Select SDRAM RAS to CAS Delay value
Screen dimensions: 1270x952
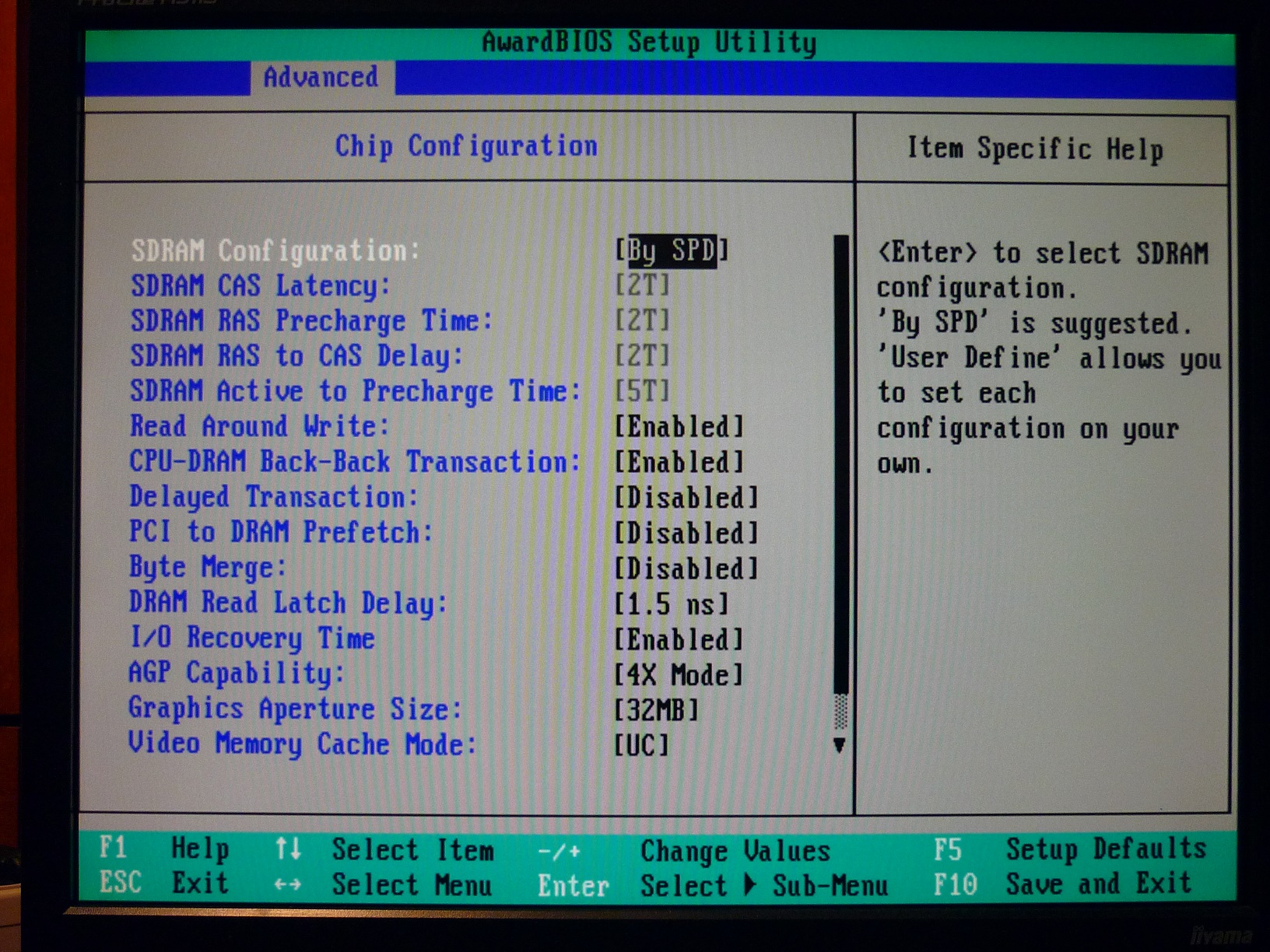click(x=642, y=355)
